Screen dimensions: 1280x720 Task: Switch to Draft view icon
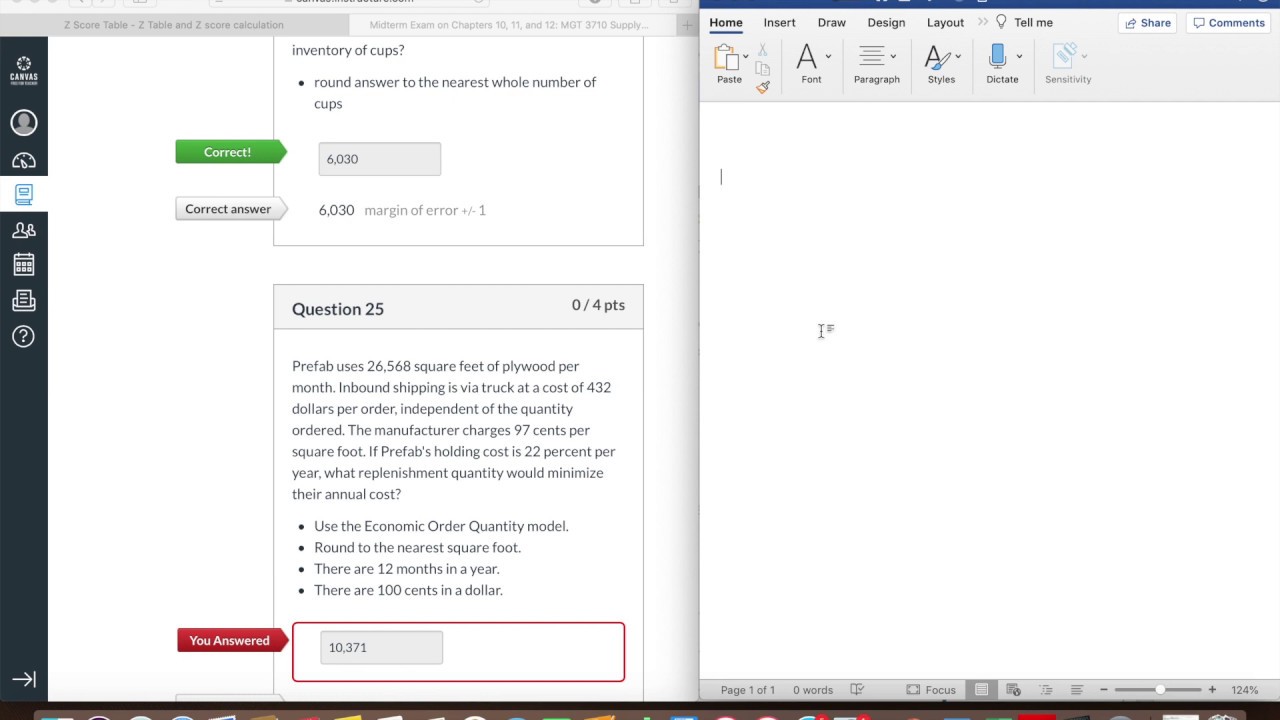point(1077,690)
